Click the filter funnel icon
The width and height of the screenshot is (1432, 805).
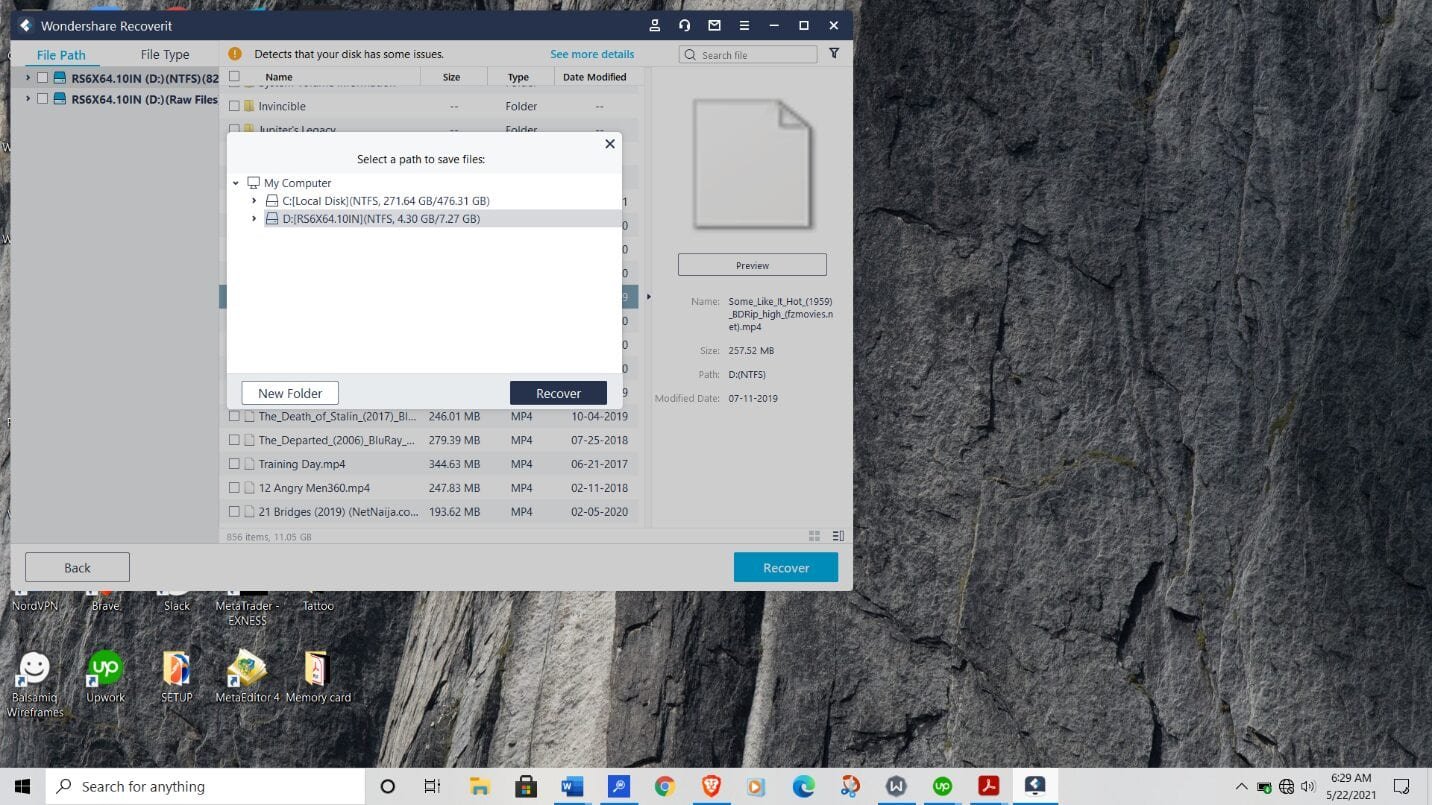[x=834, y=54]
